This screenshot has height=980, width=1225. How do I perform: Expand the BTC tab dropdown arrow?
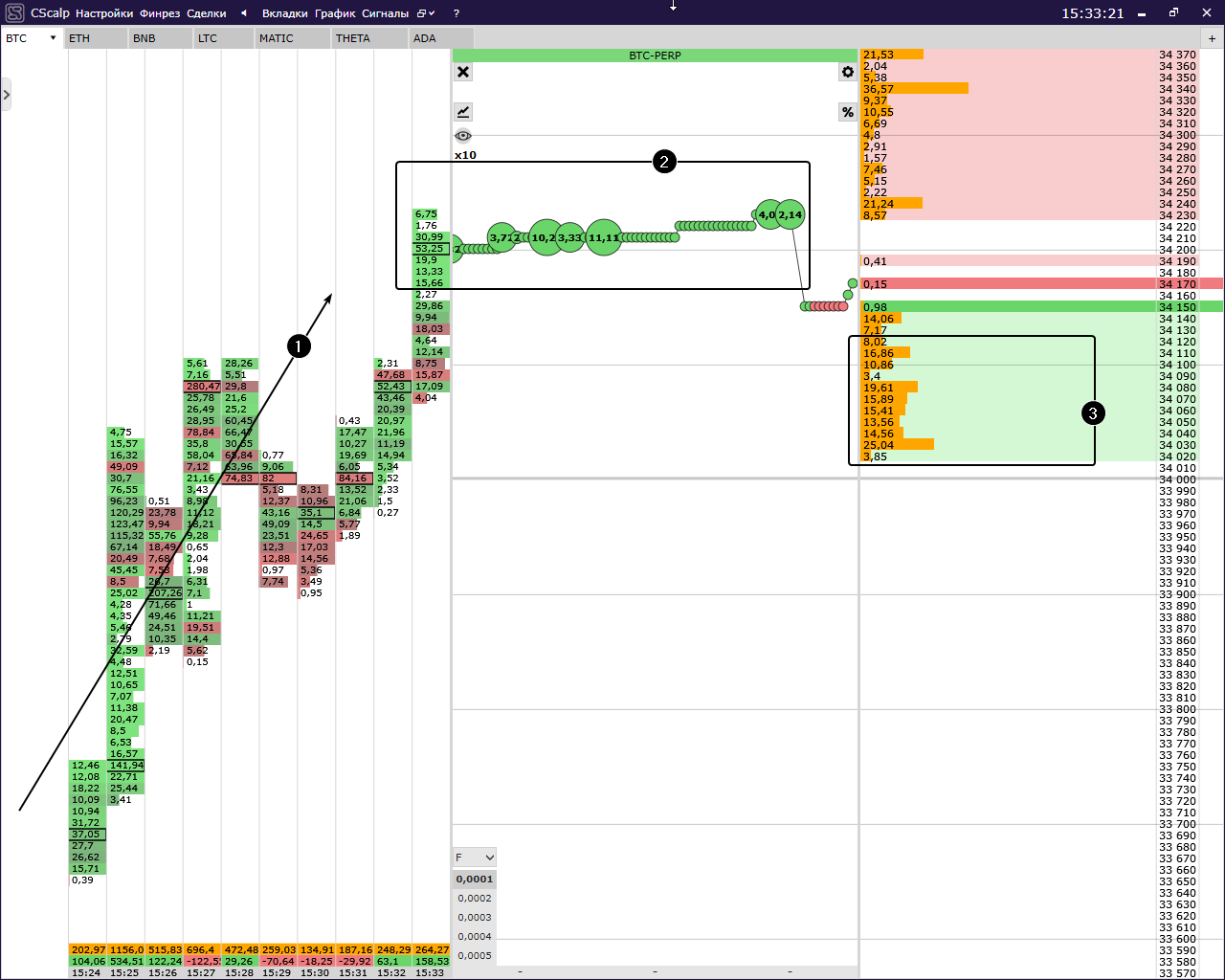[x=53, y=38]
